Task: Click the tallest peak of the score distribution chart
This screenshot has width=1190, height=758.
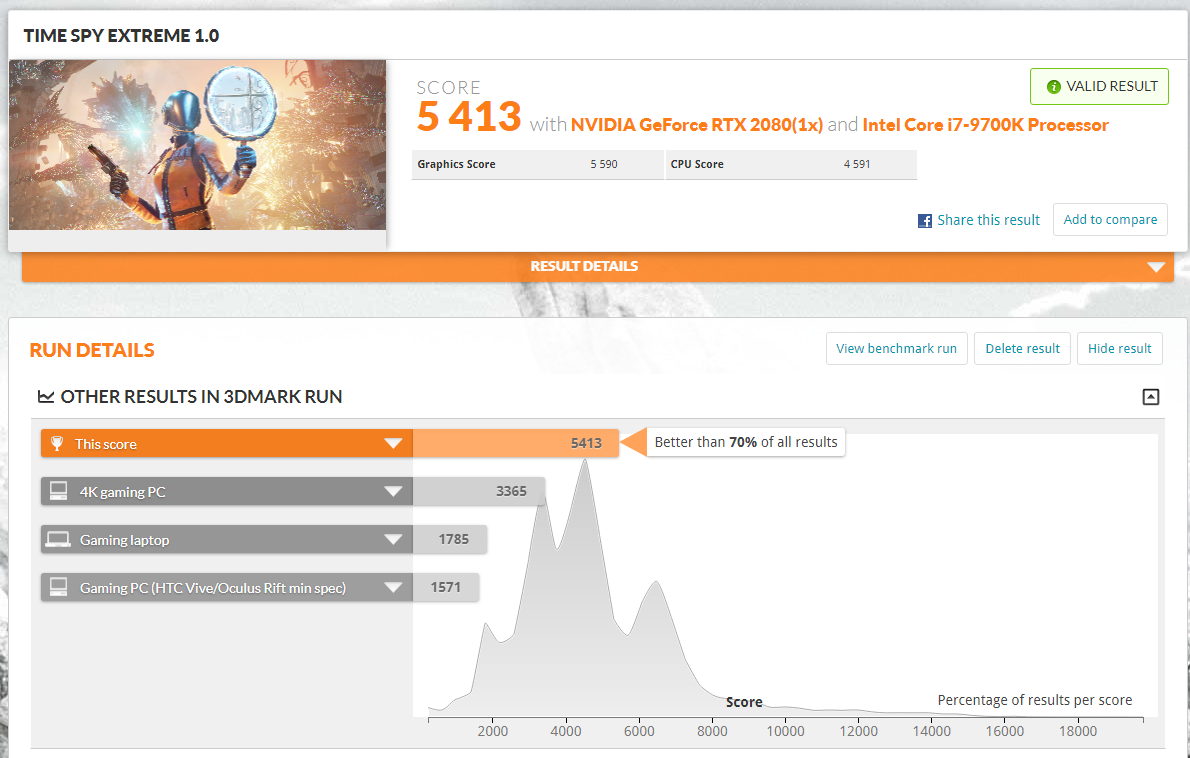Action: [584, 461]
